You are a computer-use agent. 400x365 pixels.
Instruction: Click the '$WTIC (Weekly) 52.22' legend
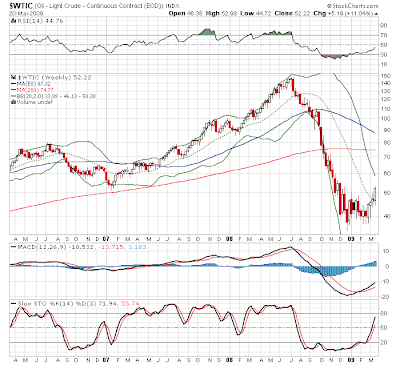pos(54,78)
